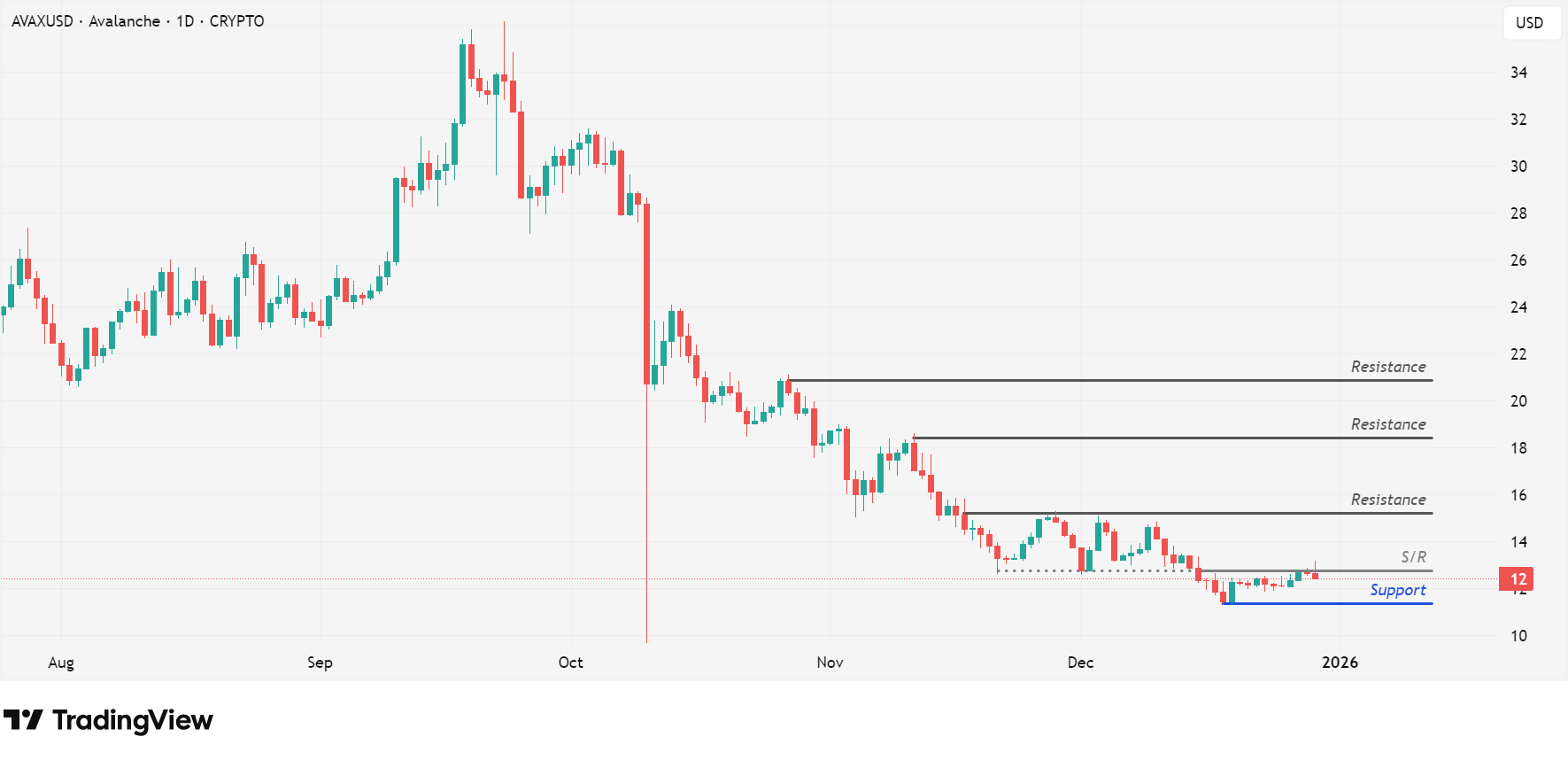Click the 34 price axis label
This screenshot has width=1568, height=760.
click(1518, 73)
